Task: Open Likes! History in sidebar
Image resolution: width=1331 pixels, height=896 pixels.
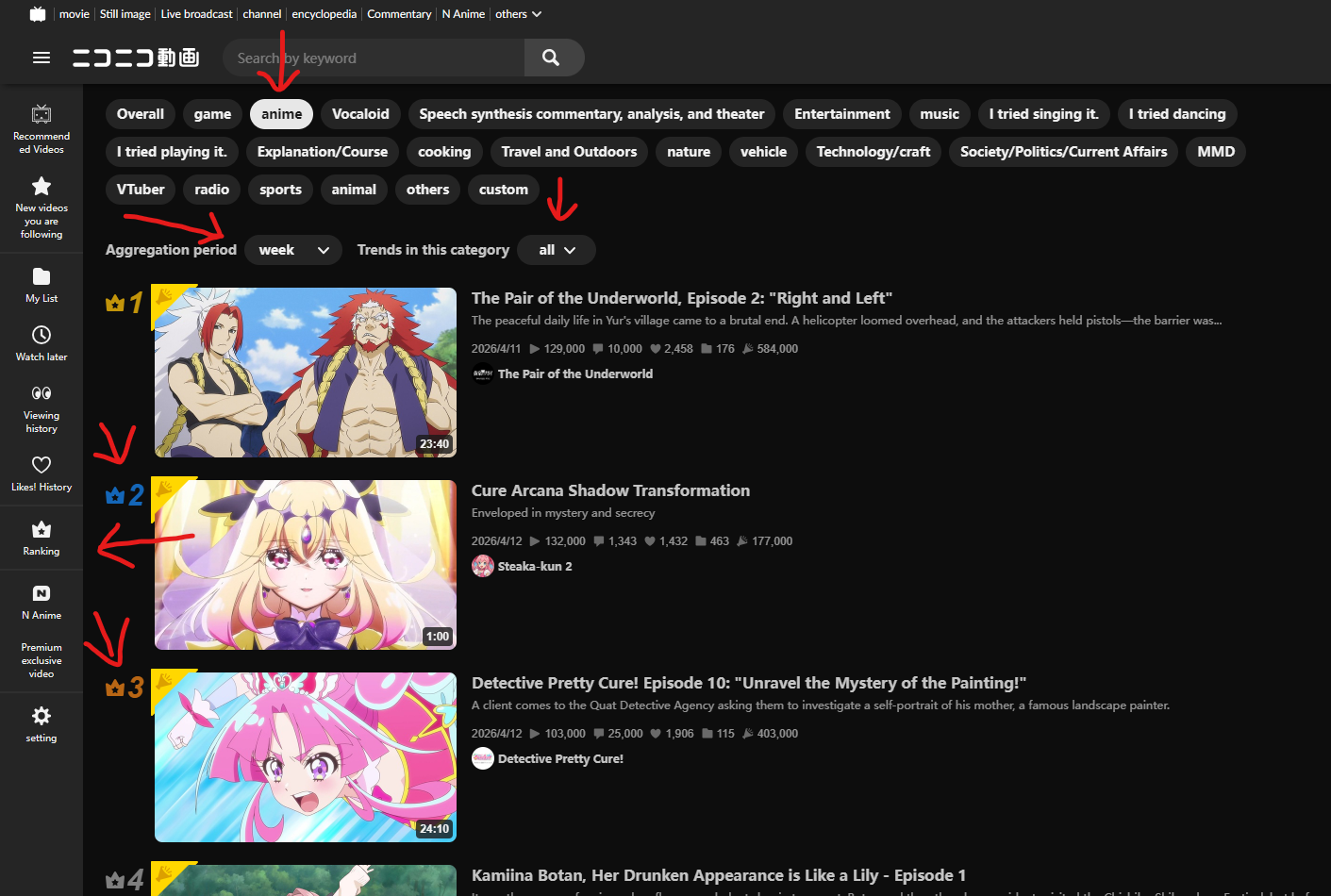Action: (x=42, y=473)
